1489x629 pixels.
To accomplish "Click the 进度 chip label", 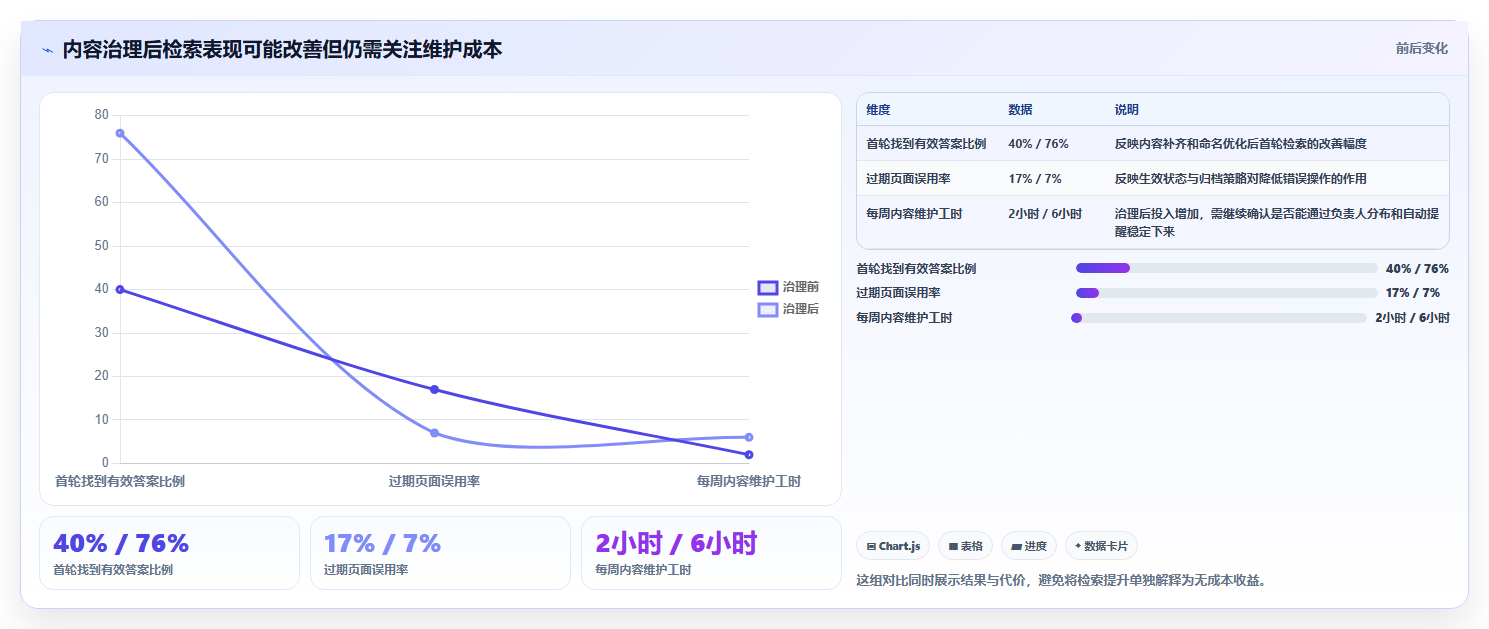I will pyautogui.click(x=1035, y=546).
